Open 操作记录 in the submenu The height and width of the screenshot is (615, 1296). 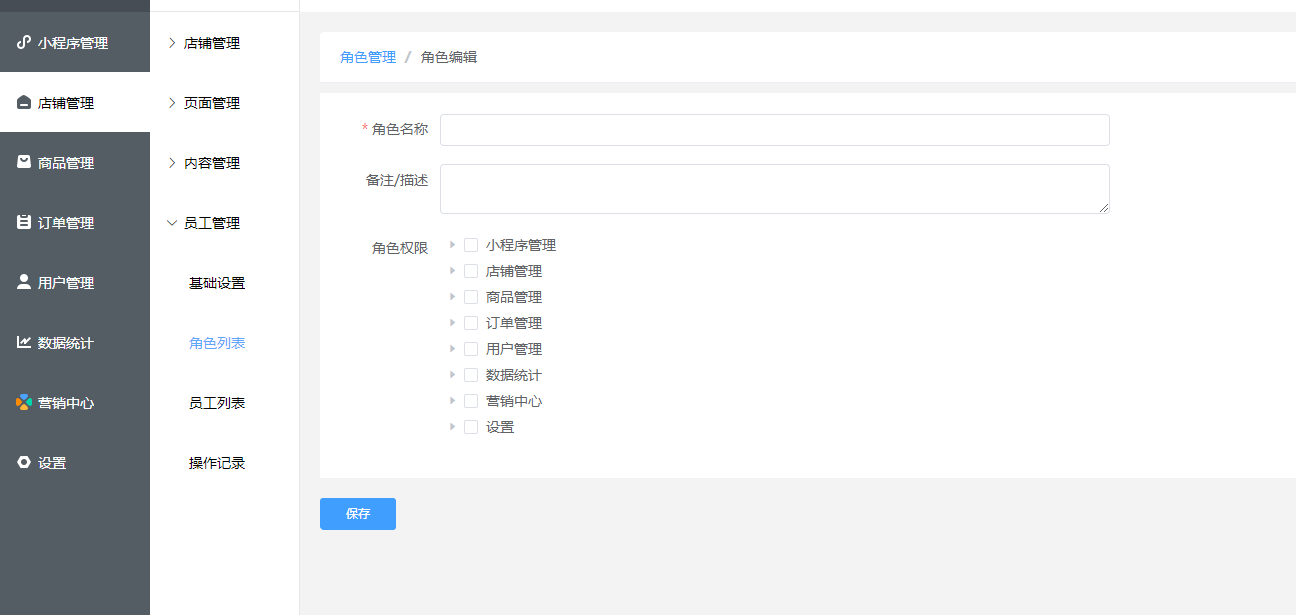pos(217,463)
